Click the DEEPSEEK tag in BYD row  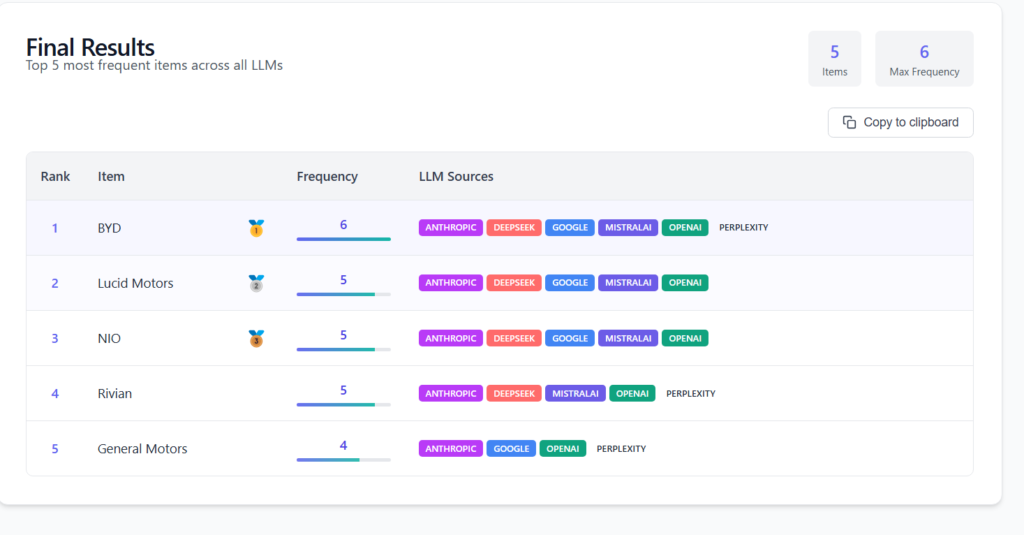(x=514, y=227)
